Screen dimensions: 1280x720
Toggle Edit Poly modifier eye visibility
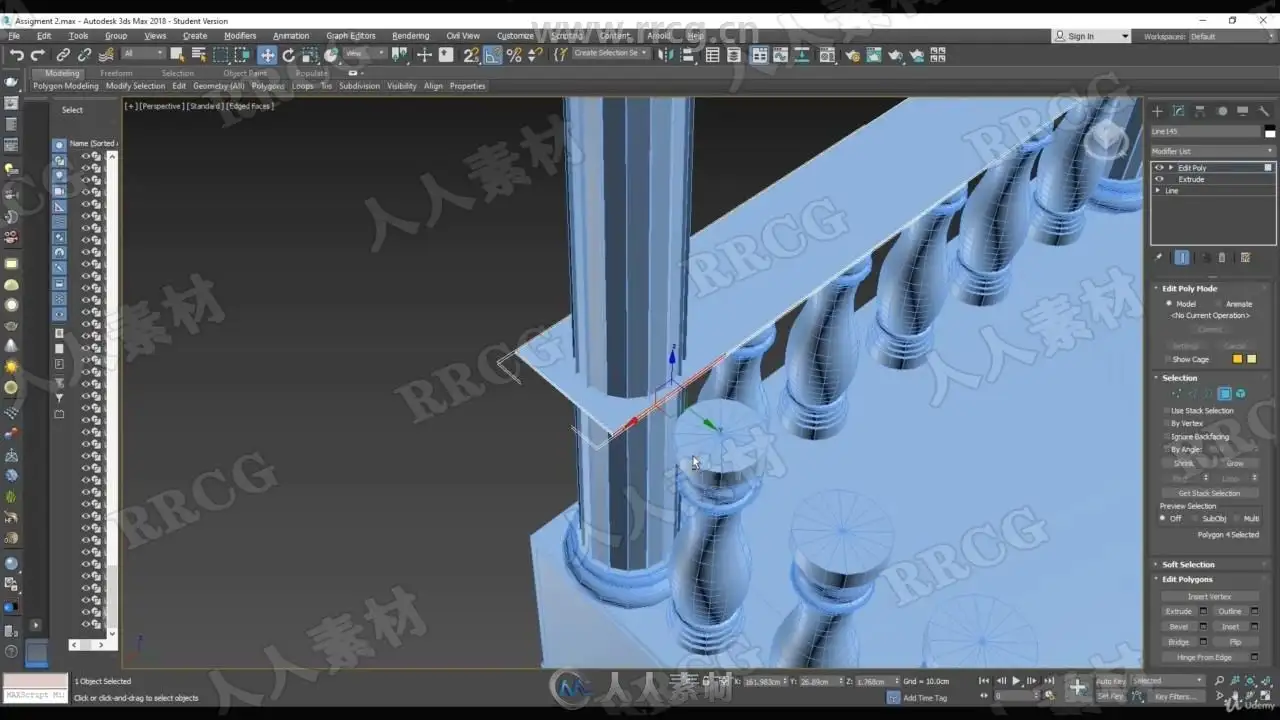(1160, 167)
